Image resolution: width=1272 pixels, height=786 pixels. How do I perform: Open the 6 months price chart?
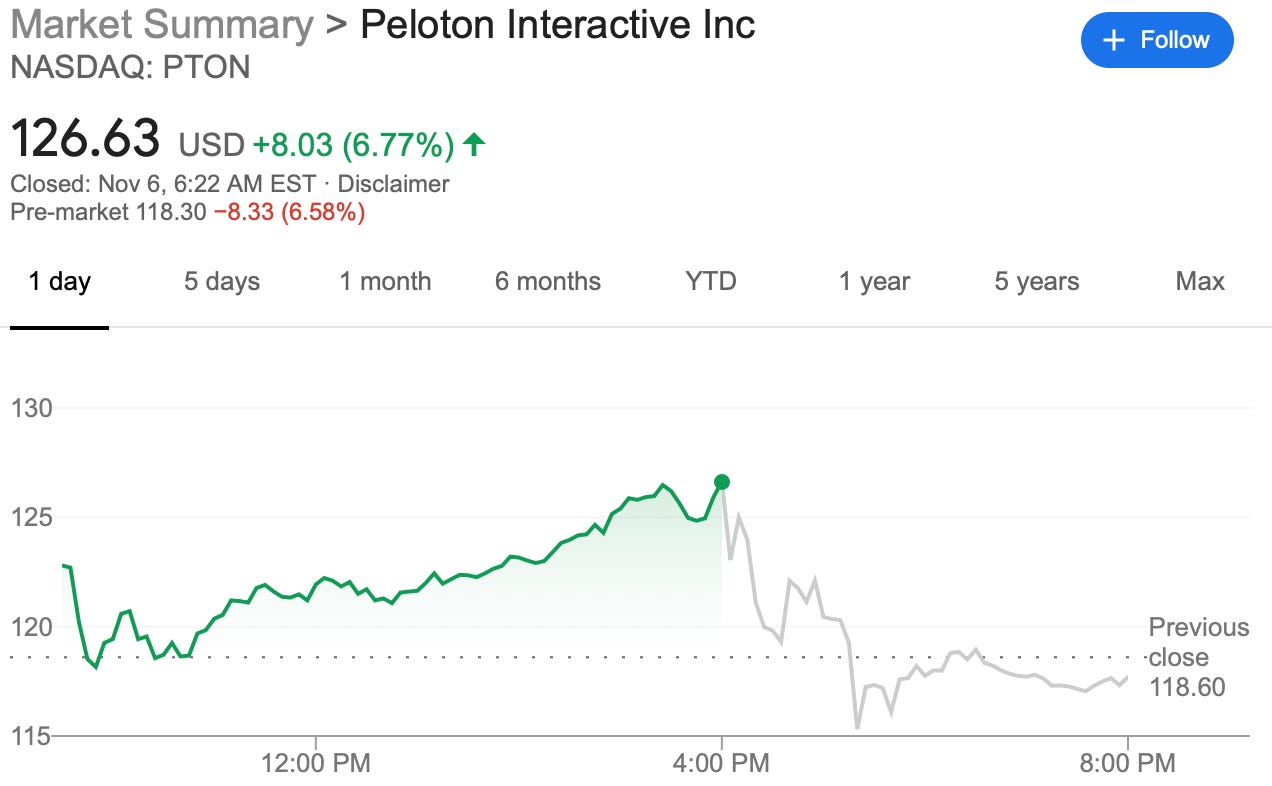pos(546,282)
